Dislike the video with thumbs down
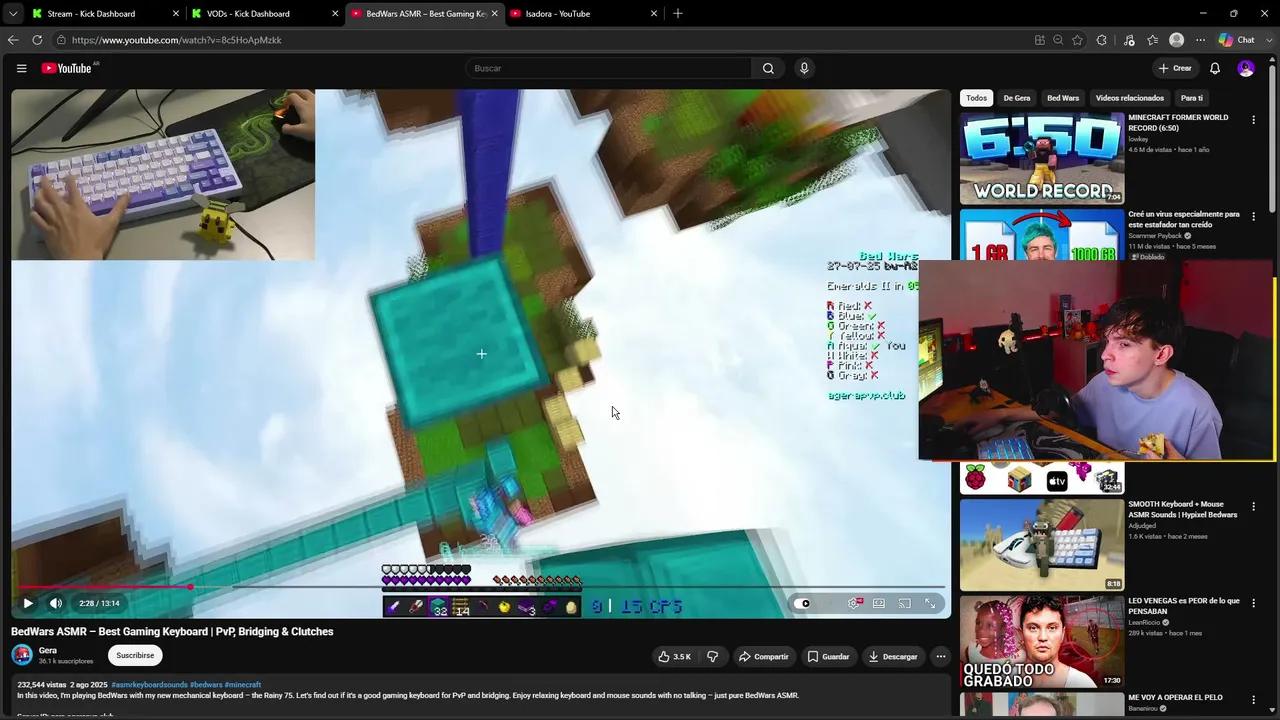This screenshot has width=1280, height=720. (713, 657)
